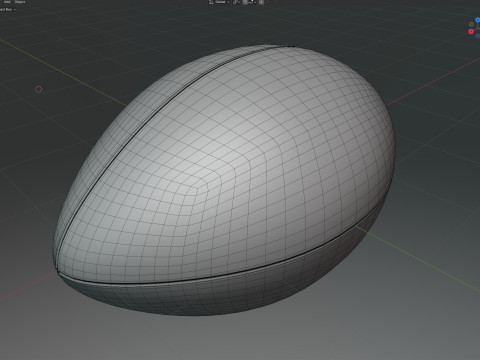Toggle proportional editing button
Image resolution: width=480 pixels, height=360 pixels.
(x=261, y=2)
